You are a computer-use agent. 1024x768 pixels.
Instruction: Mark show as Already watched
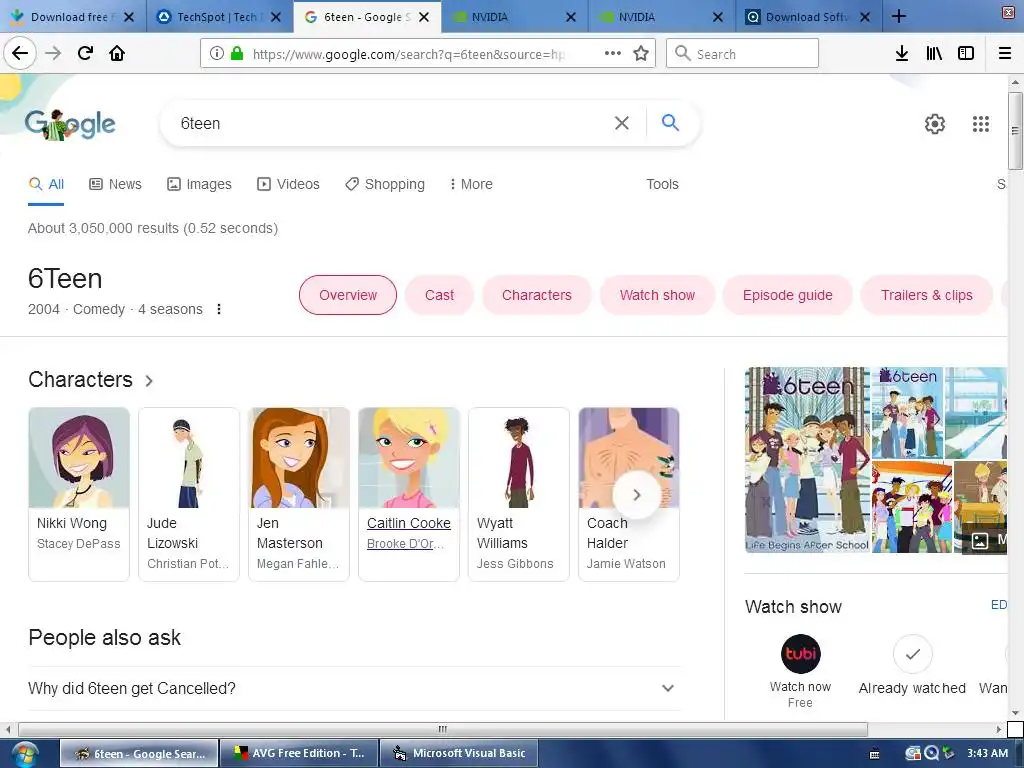(x=912, y=654)
